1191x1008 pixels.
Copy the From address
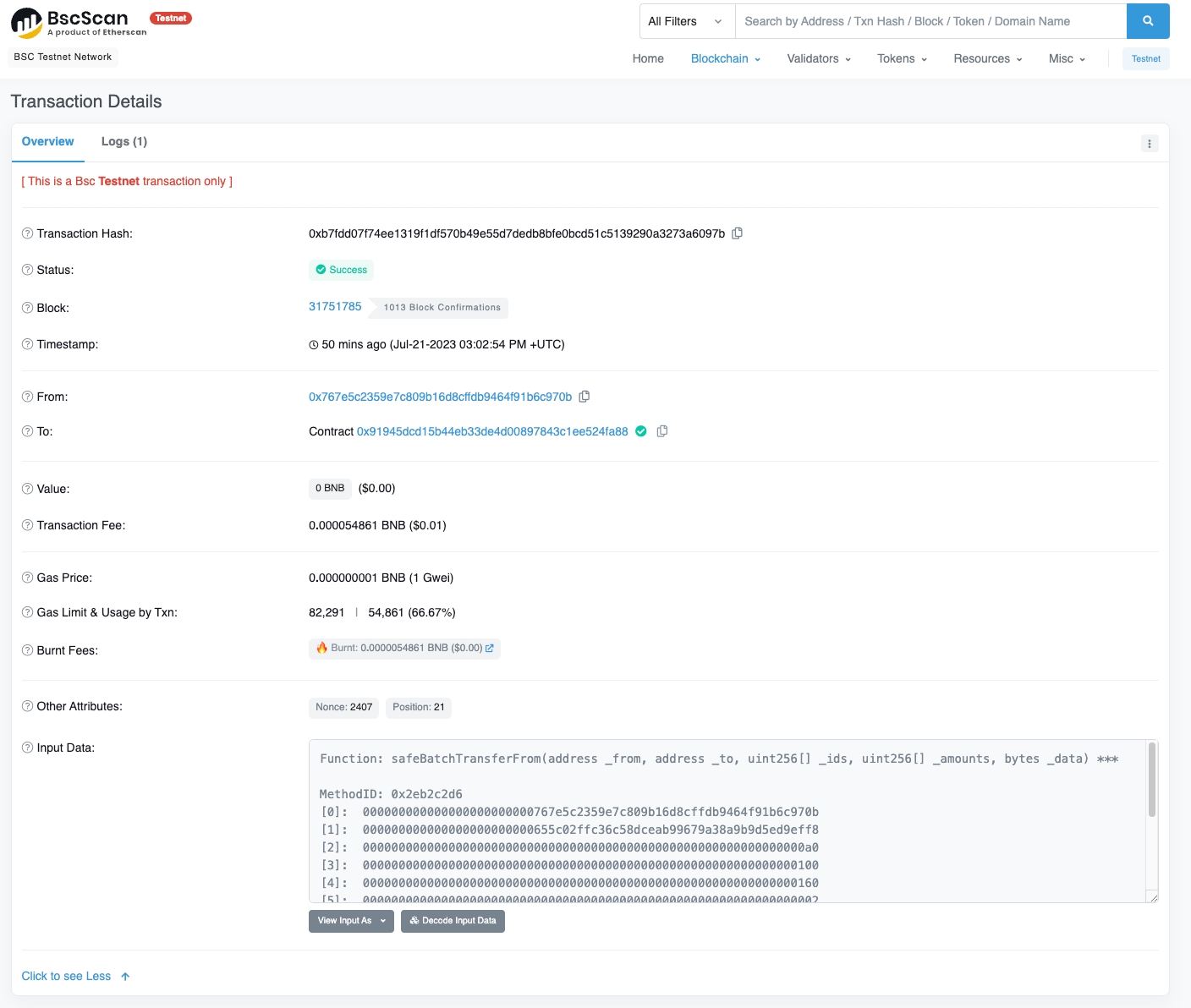[x=584, y=397]
